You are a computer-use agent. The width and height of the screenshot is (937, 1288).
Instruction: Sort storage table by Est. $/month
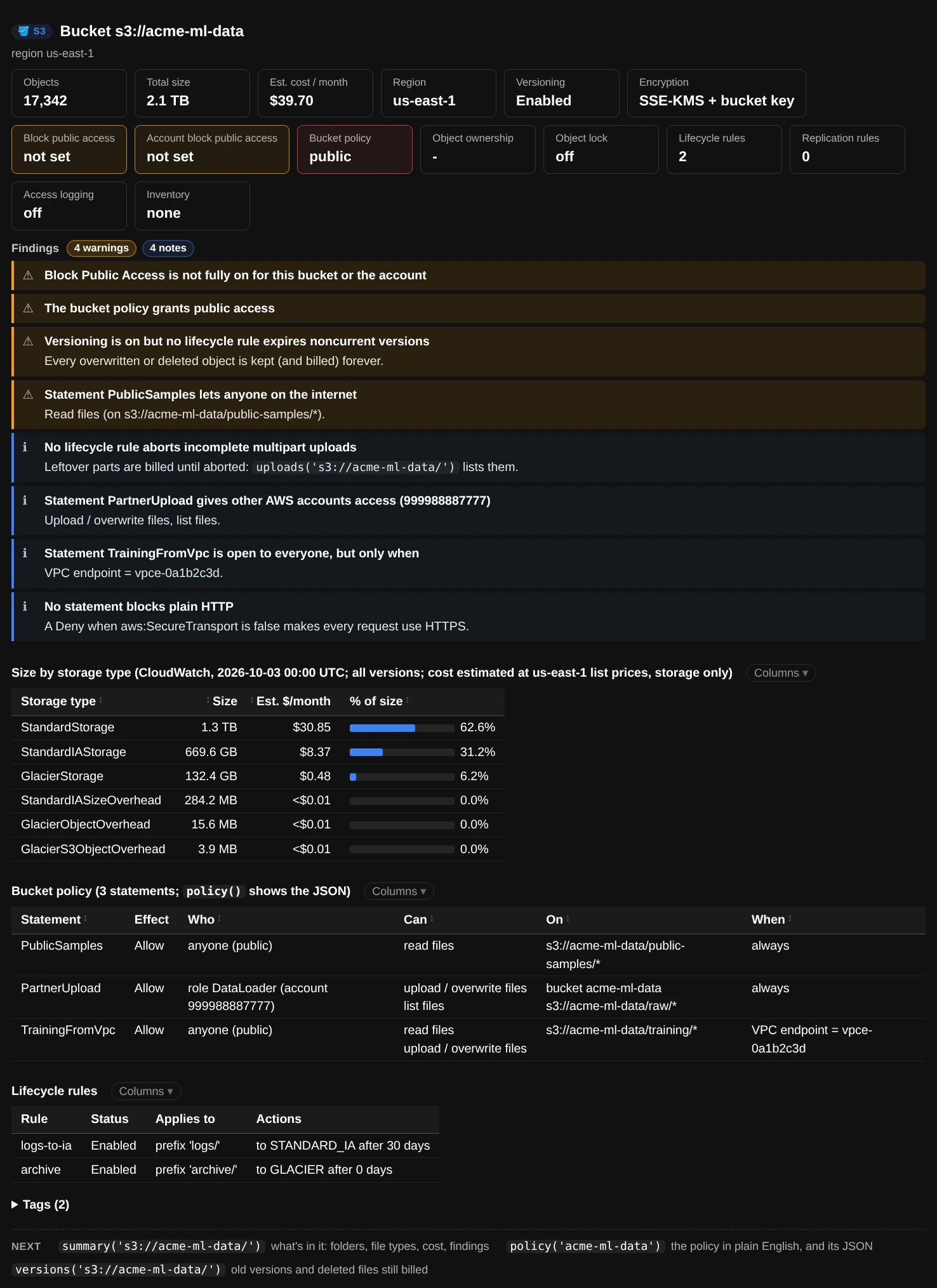[x=290, y=701]
